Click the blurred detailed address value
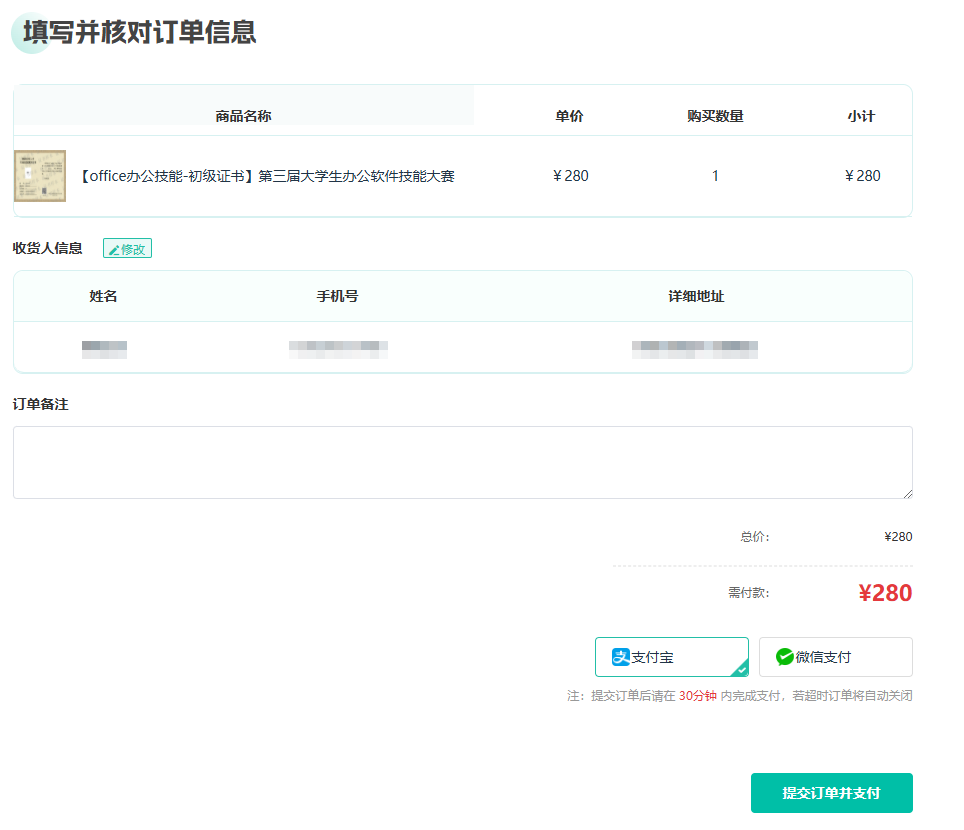Viewport: 964px width, 830px height. 695,349
